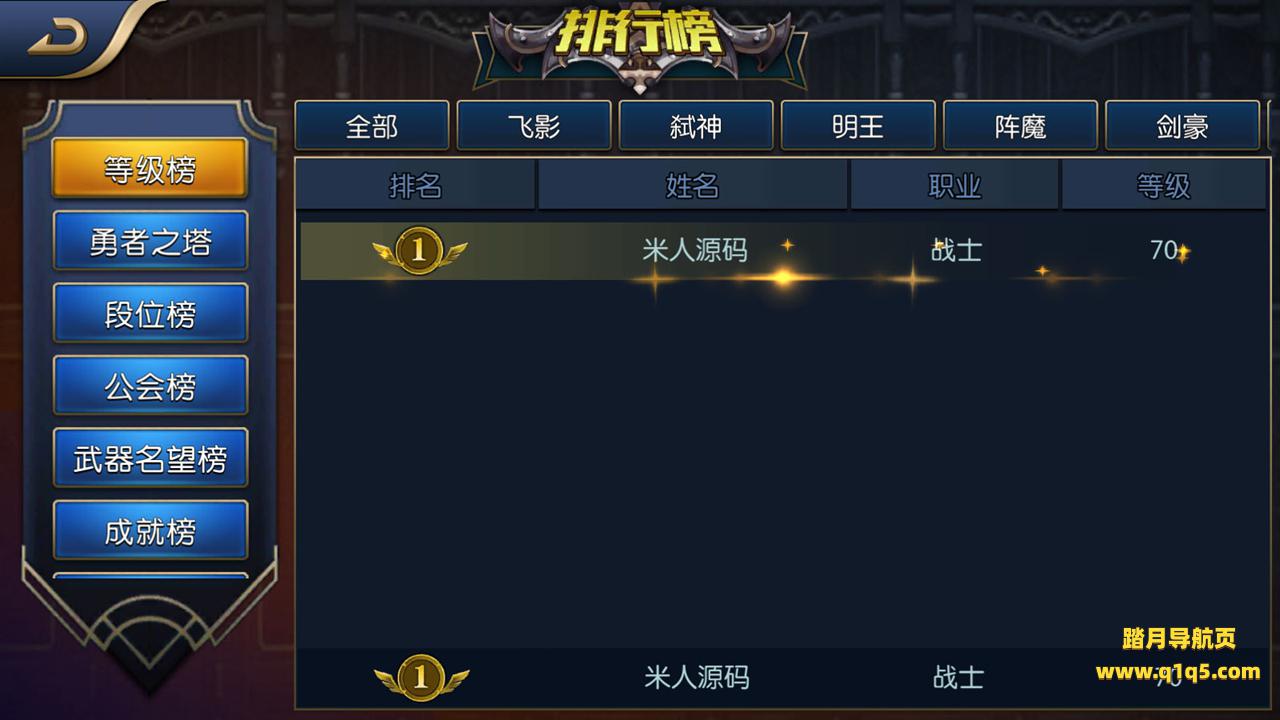Switch to the 阵魔 class tab
Screen dimensions: 1280x720
(1020, 126)
